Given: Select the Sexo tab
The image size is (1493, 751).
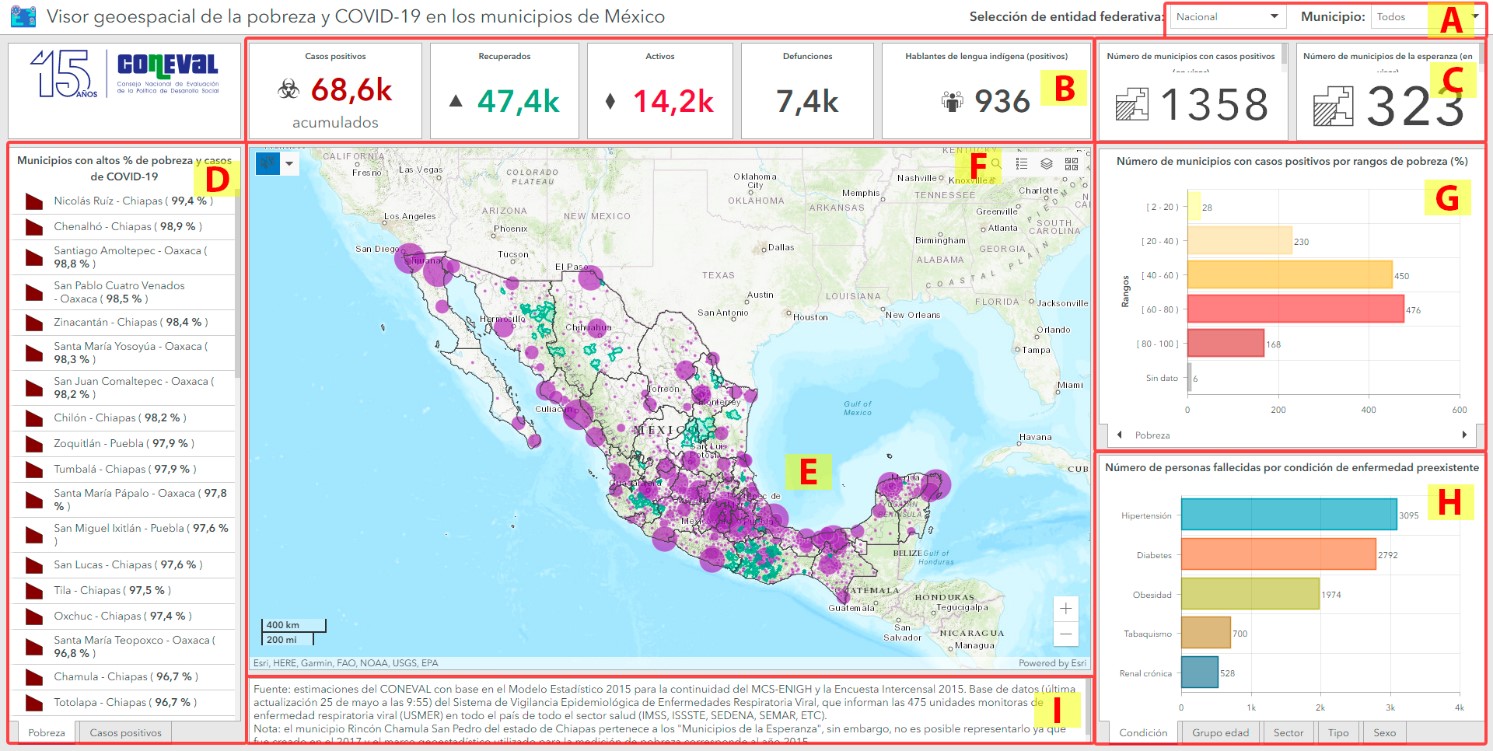Looking at the screenshot, I should point(1385,733).
